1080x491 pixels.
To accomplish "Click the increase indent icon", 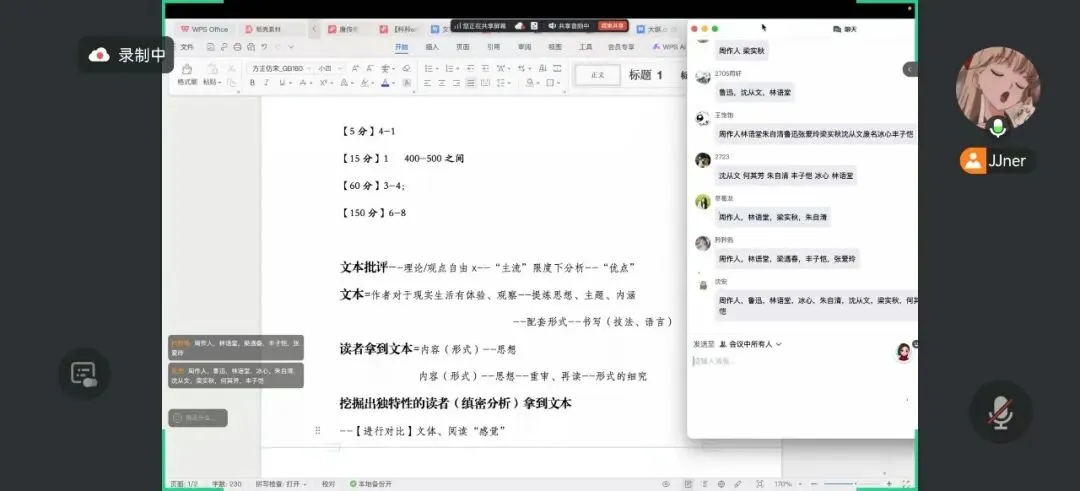I will (x=485, y=68).
